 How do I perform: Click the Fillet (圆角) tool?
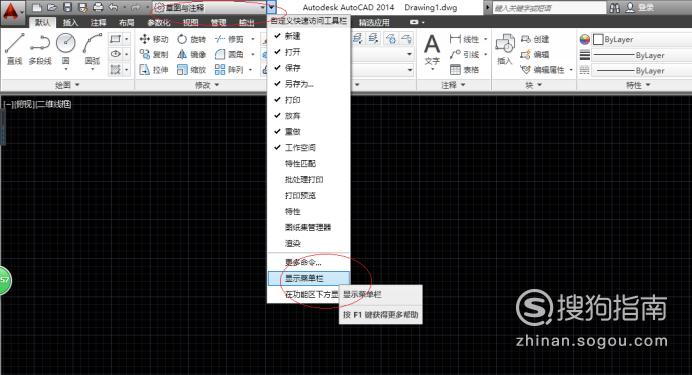tap(229, 54)
